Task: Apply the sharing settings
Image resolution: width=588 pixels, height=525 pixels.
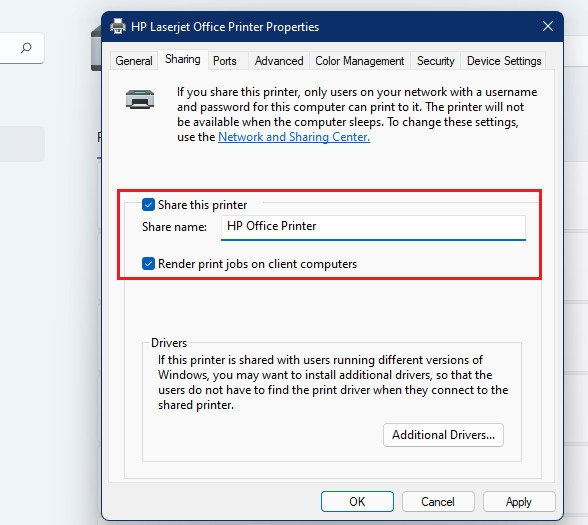Action: (519, 501)
